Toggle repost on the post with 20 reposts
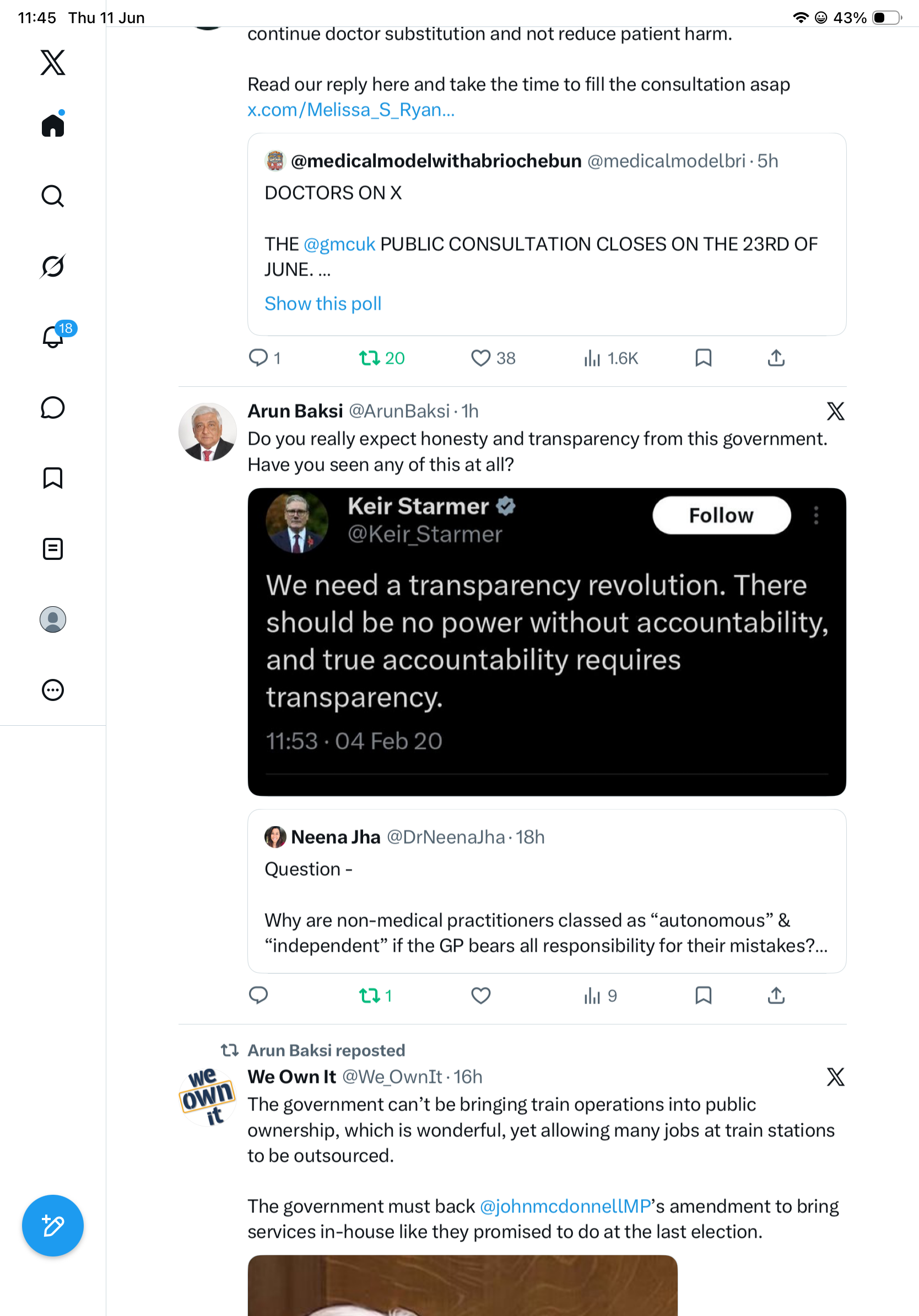 [382, 358]
